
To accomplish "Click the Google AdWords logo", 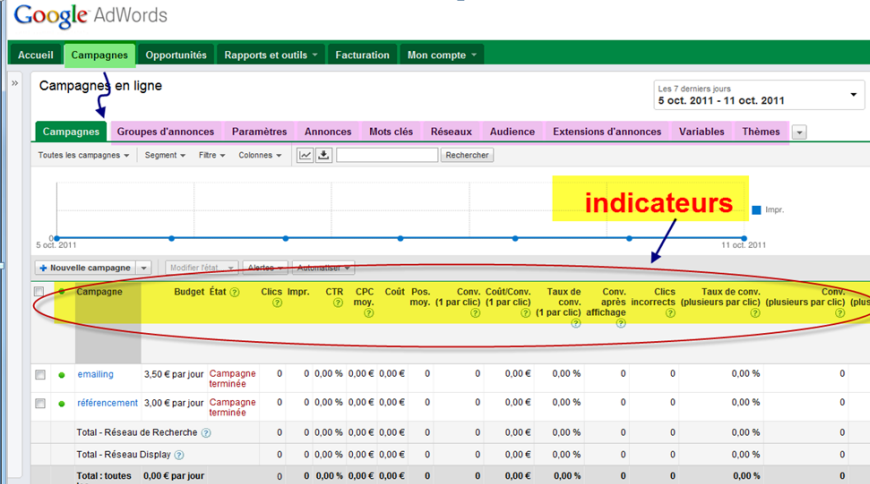I will (90, 16).
